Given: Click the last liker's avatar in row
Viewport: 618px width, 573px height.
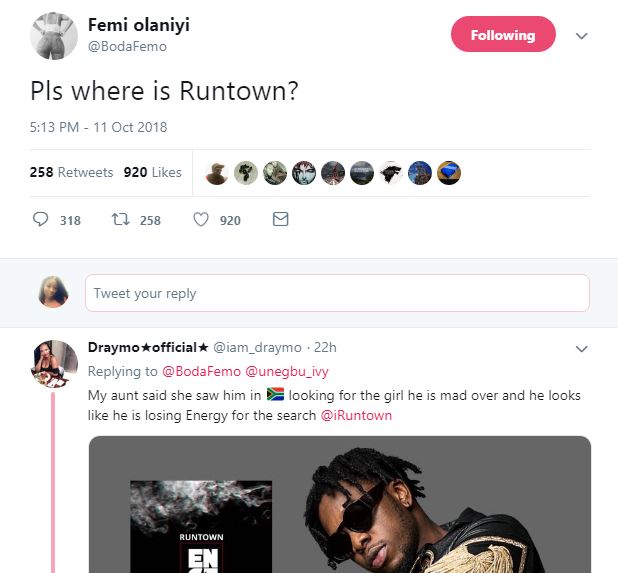Looking at the screenshot, I should pyautogui.click(x=450, y=172).
